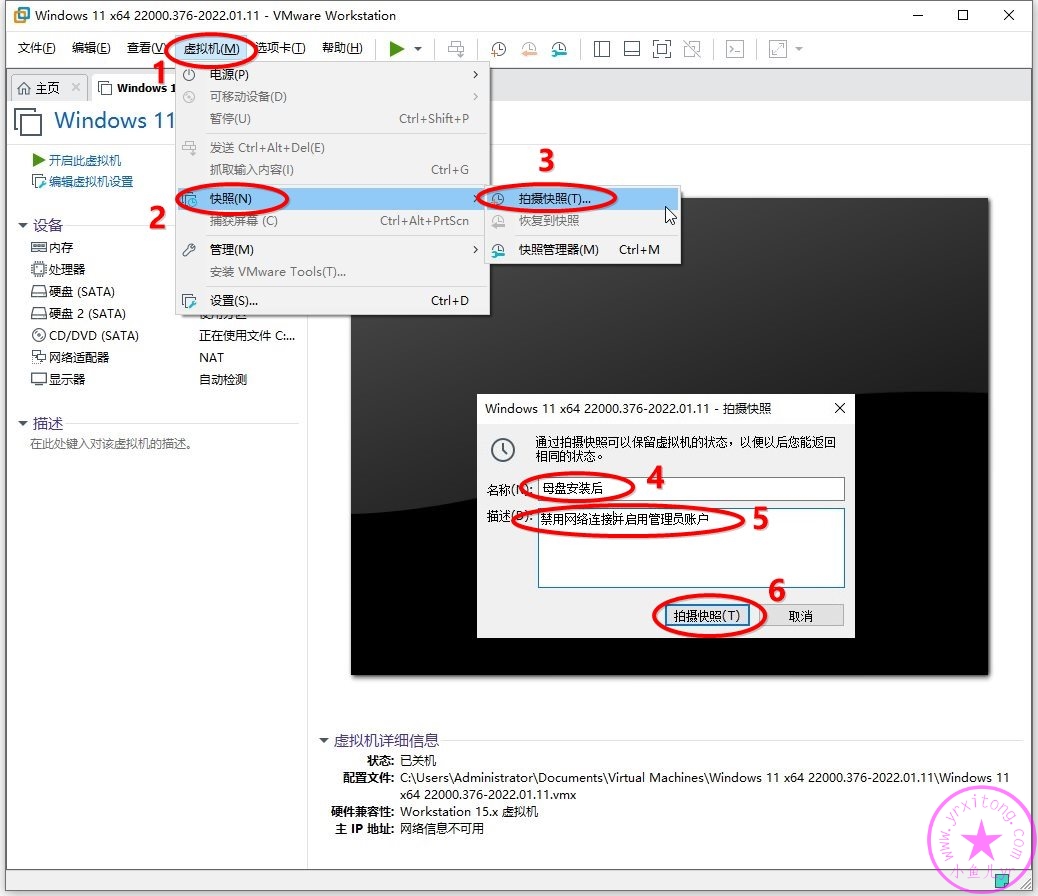Screen dimensions: 1038x896
Task: Open the 文件(F) menu
Action: tap(36, 48)
